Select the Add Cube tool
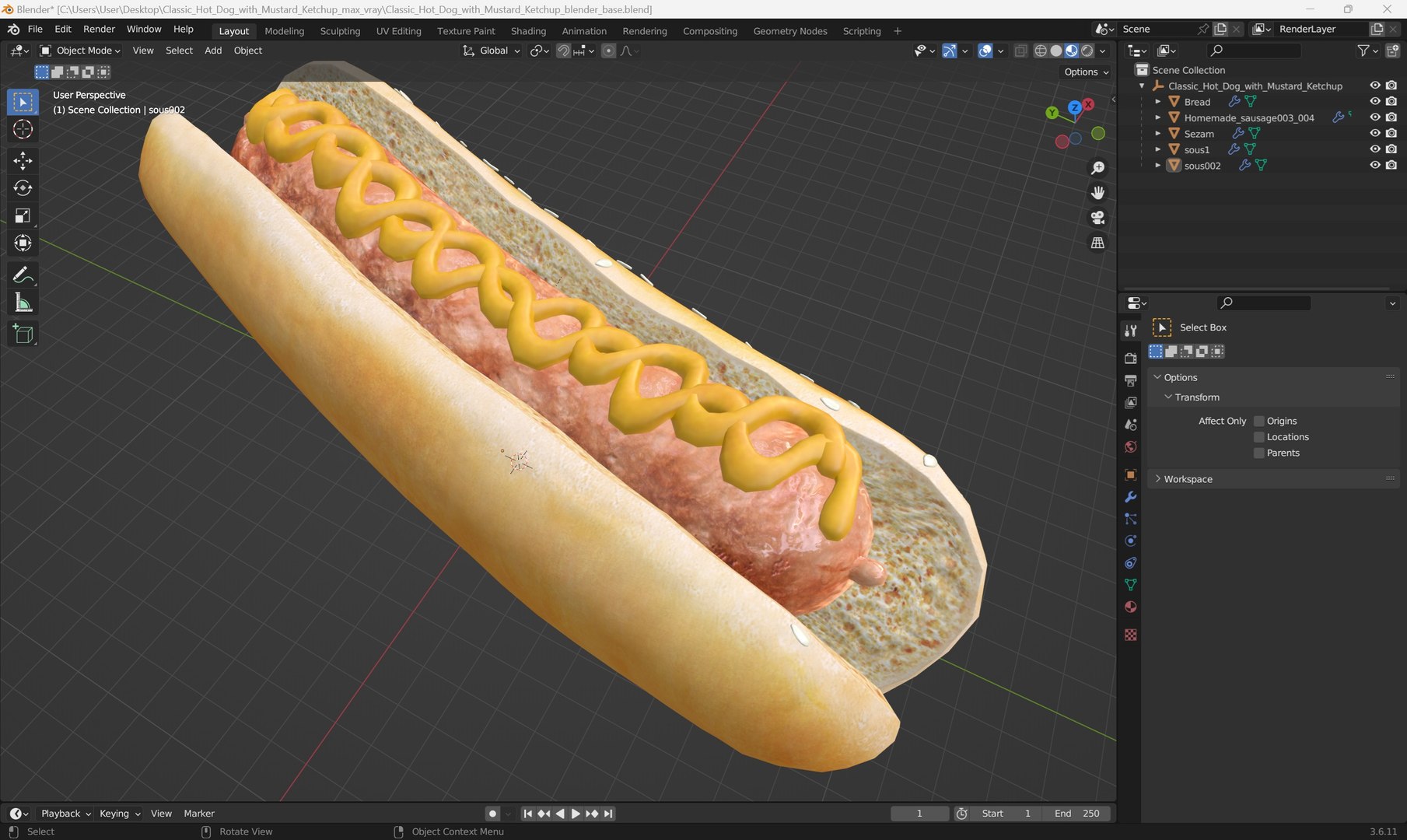Image resolution: width=1407 pixels, height=840 pixels. coord(23,334)
